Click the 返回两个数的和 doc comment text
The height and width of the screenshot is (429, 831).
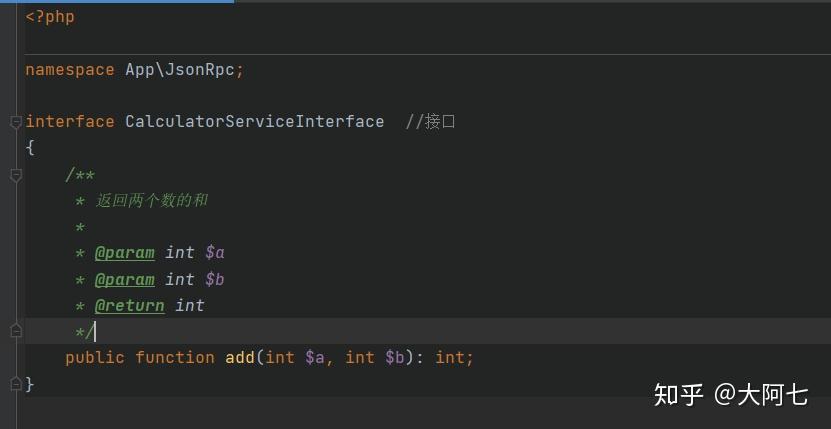(x=152, y=200)
